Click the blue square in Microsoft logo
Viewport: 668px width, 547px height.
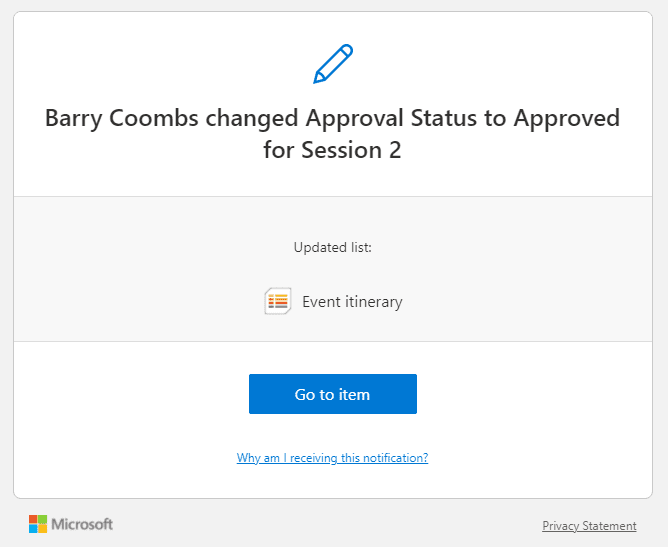tap(33, 529)
